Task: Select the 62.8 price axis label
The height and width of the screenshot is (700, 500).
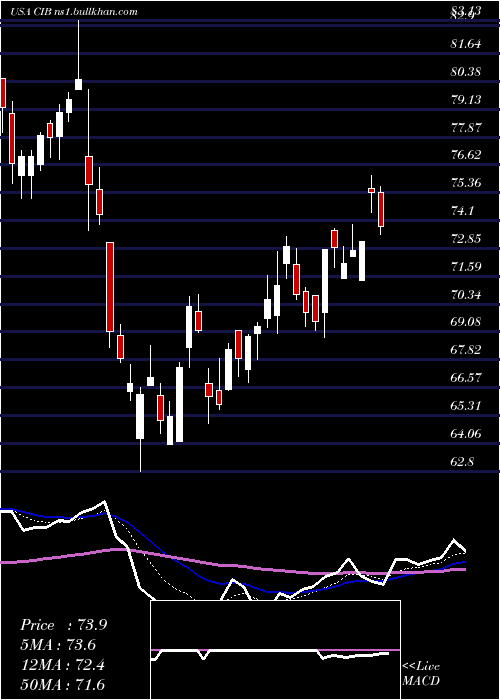Action: point(462,462)
